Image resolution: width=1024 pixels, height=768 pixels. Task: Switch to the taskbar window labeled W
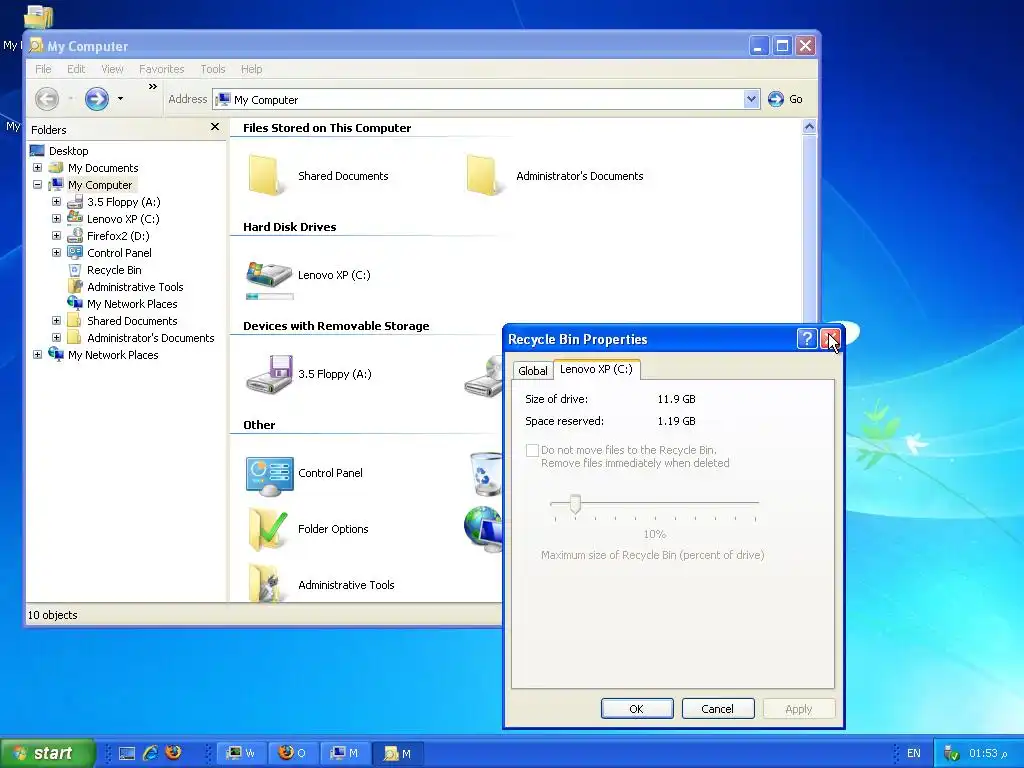[x=240, y=753]
